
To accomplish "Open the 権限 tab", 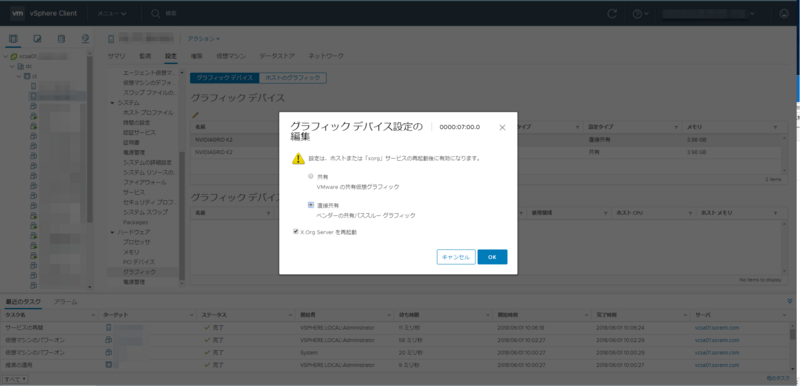I will click(196, 56).
